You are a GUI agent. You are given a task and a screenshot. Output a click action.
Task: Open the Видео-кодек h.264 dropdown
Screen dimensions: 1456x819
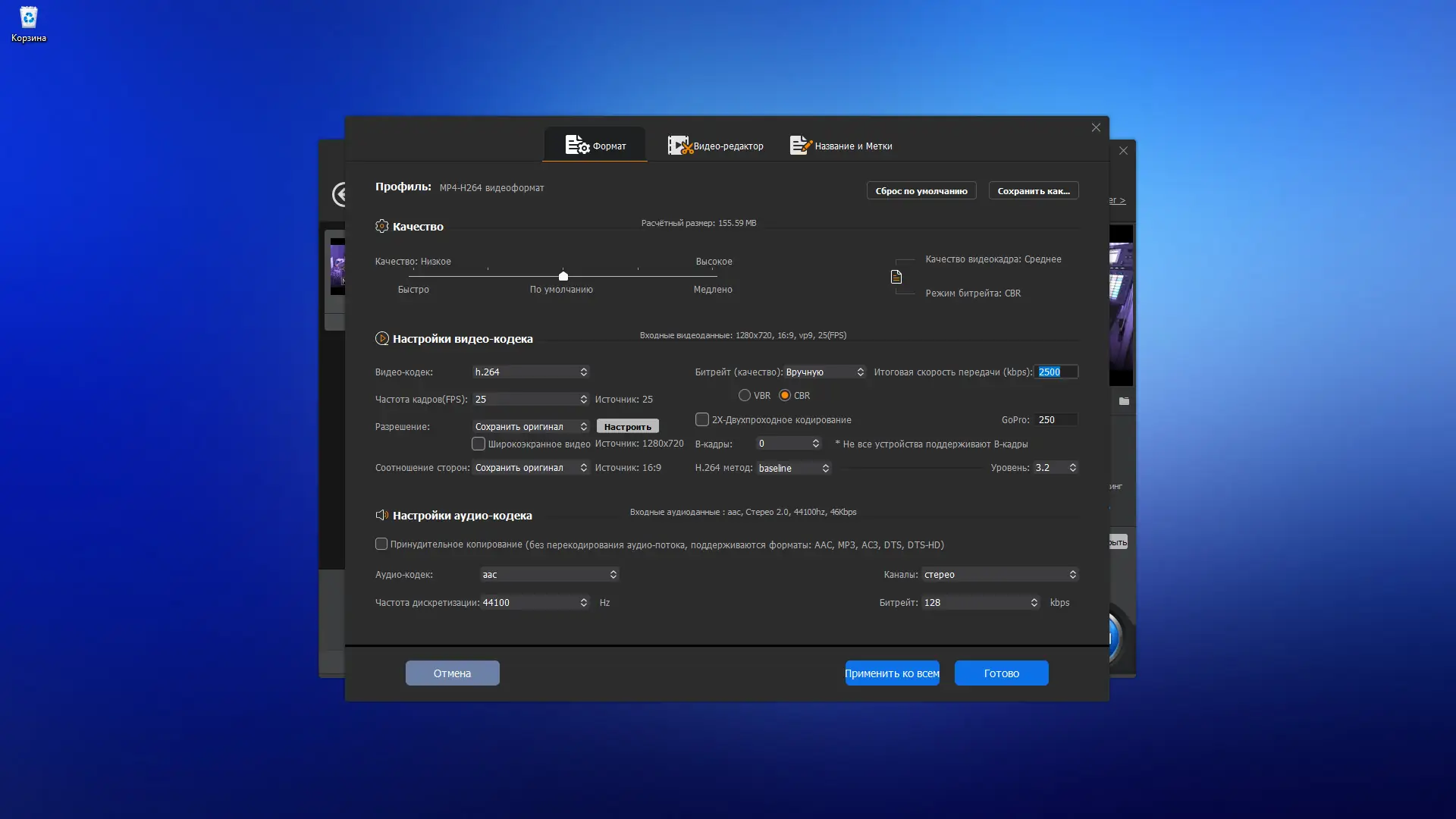click(x=531, y=372)
